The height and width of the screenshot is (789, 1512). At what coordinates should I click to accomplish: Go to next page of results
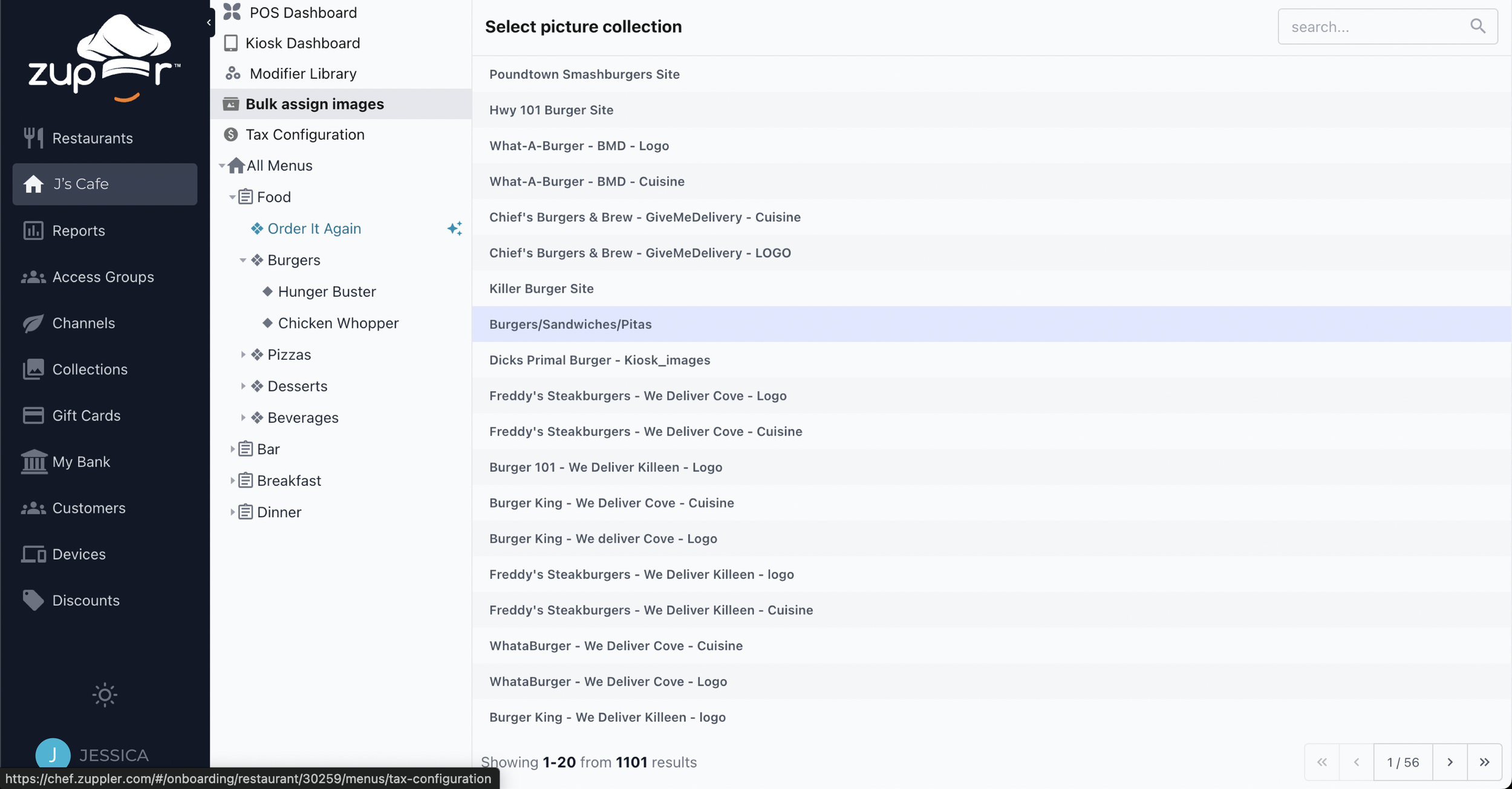(1450, 762)
